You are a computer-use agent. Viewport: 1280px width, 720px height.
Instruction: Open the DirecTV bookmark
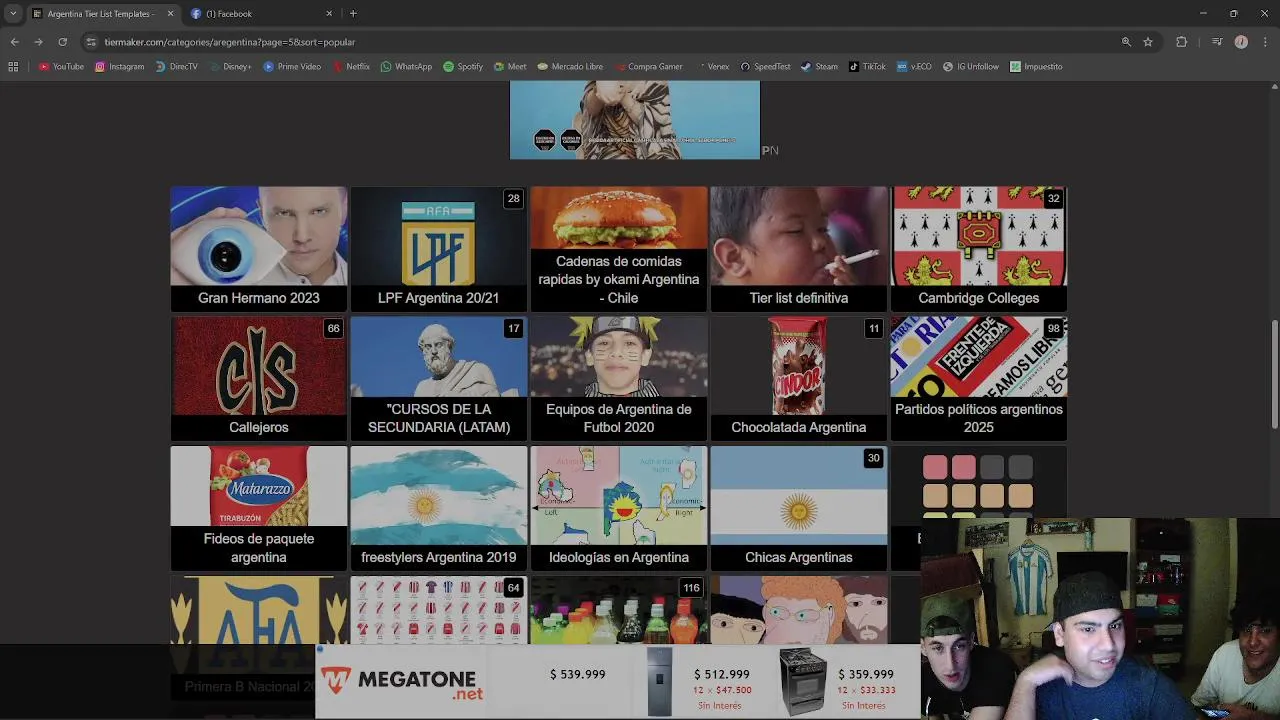click(176, 67)
